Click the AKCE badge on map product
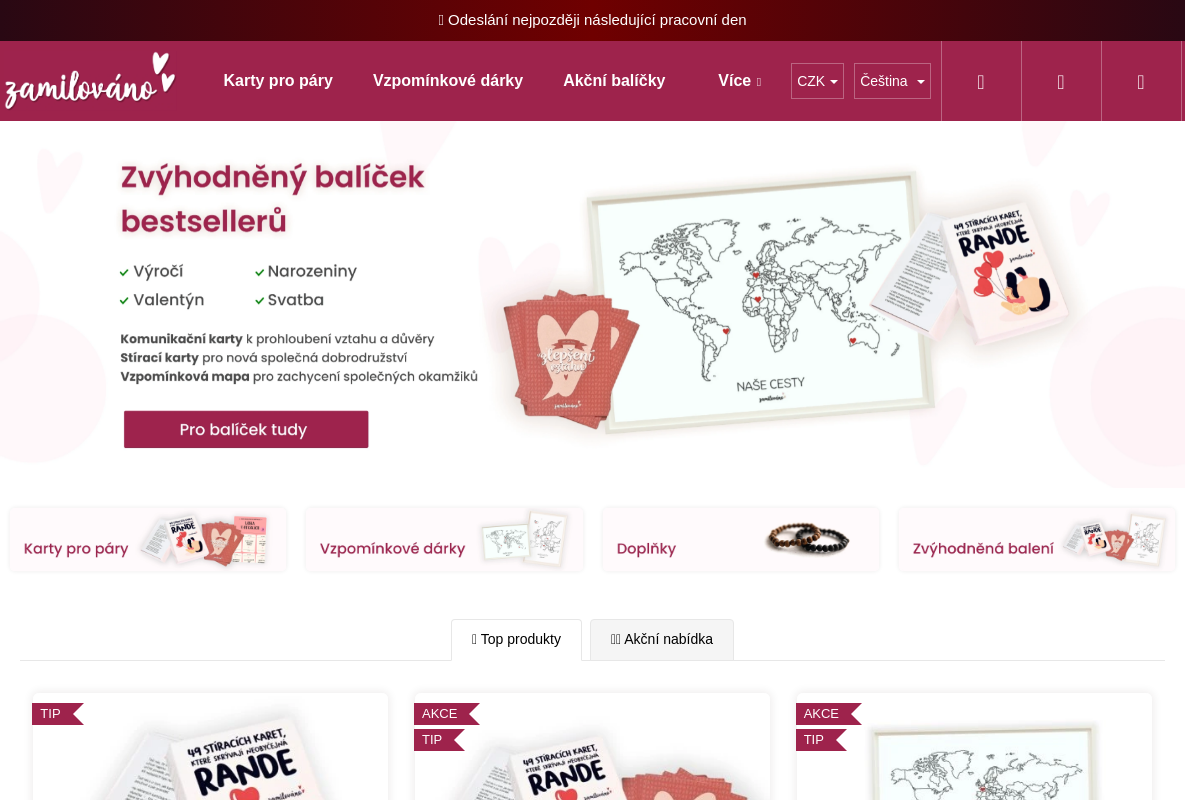This screenshot has width=1200, height=800. (827, 714)
